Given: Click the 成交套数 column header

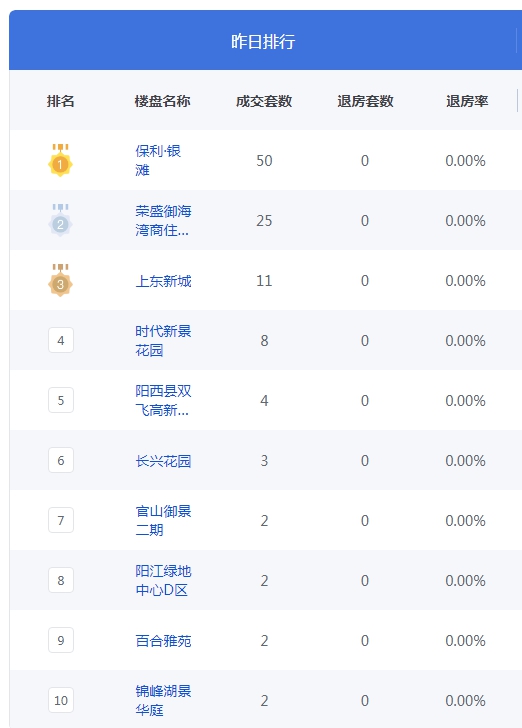Looking at the screenshot, I should coord(264,101).
